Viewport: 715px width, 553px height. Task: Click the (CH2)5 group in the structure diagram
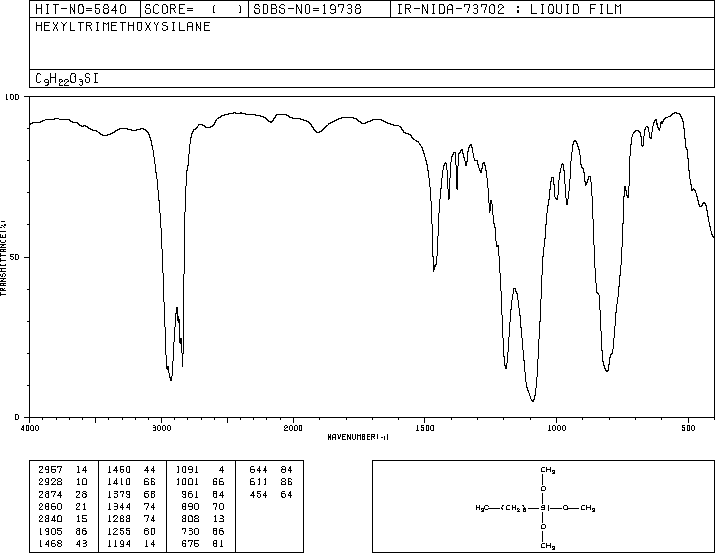(514, 508)
